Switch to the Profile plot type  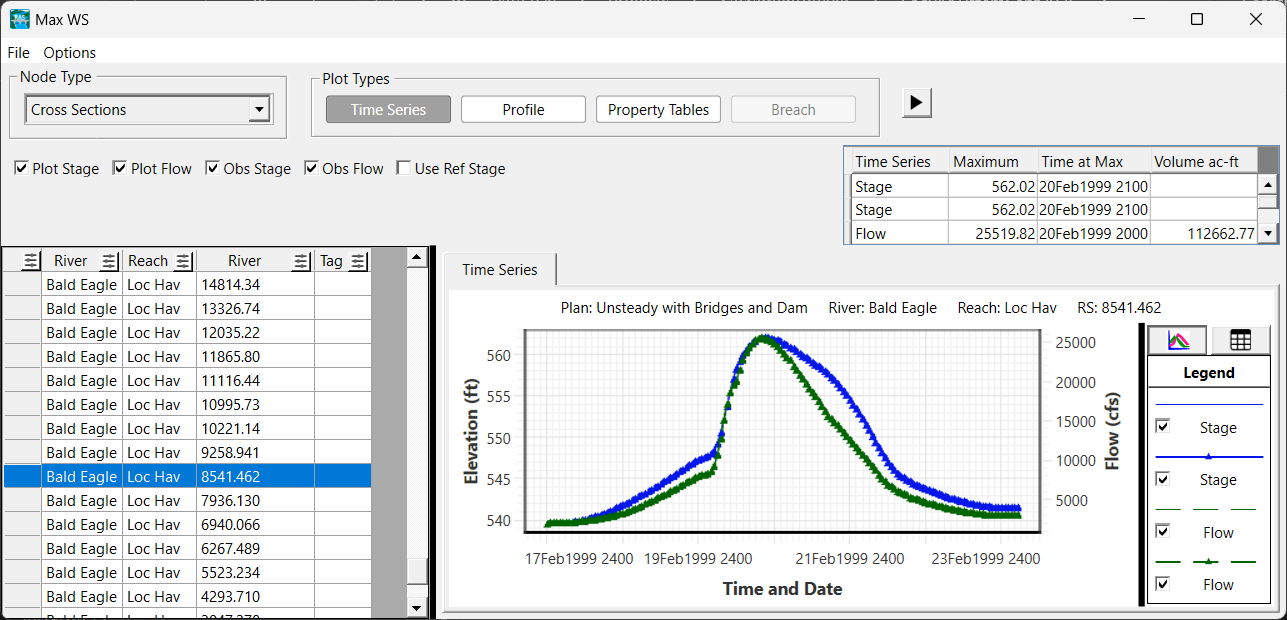click(x=523, y=110)
